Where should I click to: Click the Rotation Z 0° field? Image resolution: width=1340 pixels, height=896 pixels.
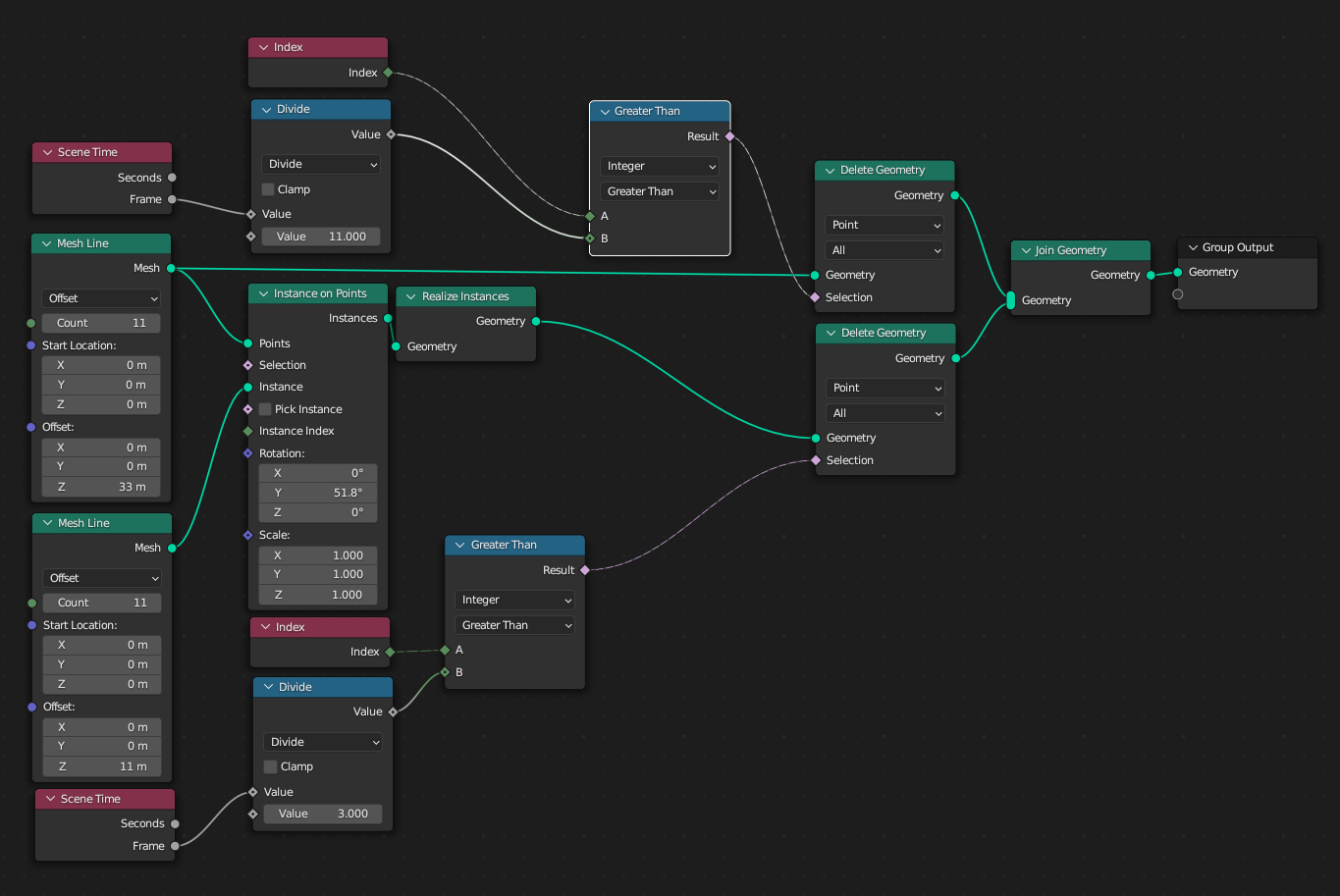pyautogui.click(x=318, y=512)
